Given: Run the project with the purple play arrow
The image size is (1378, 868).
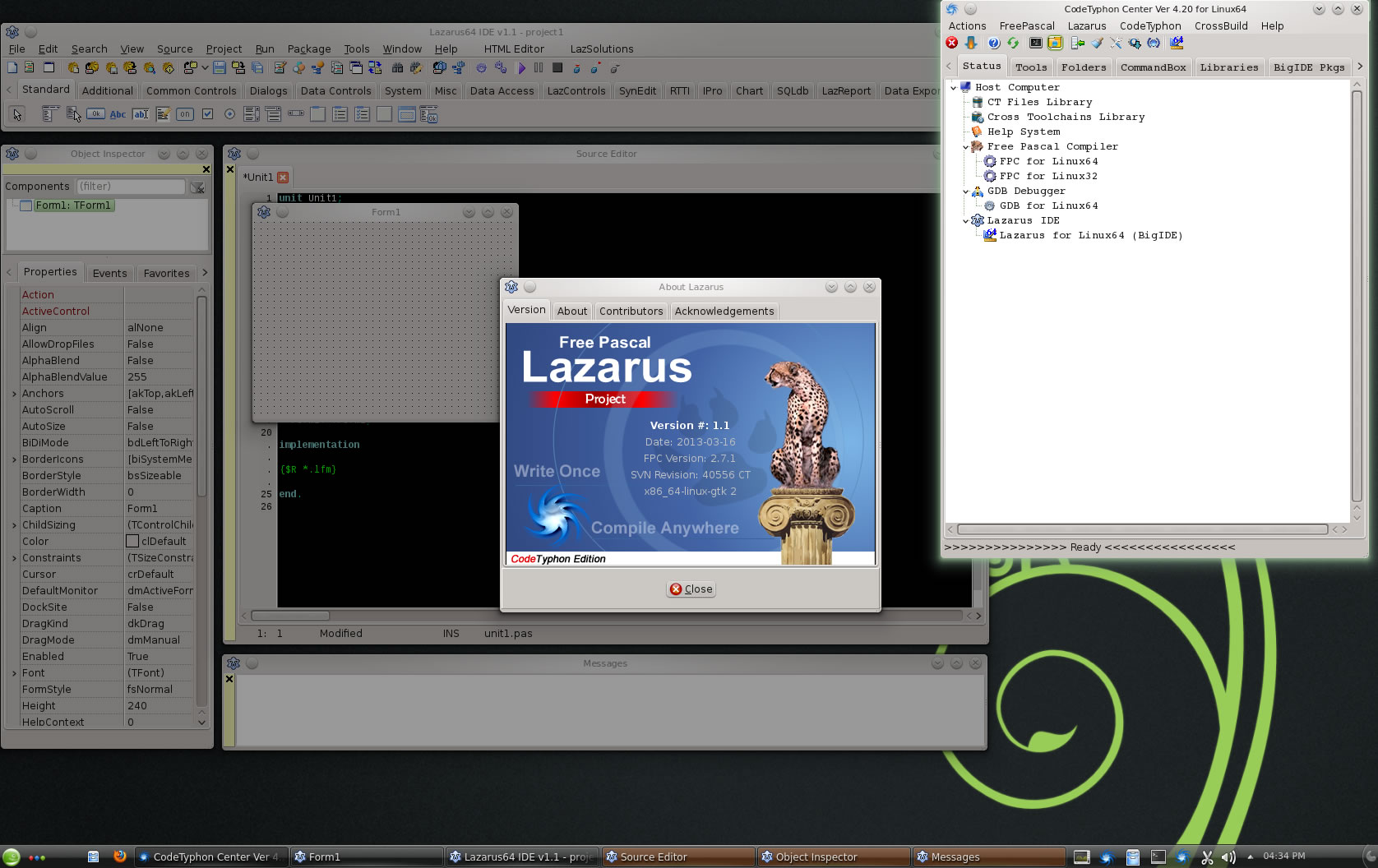Looking at the screenshot, I should click(x=522, y=67).
